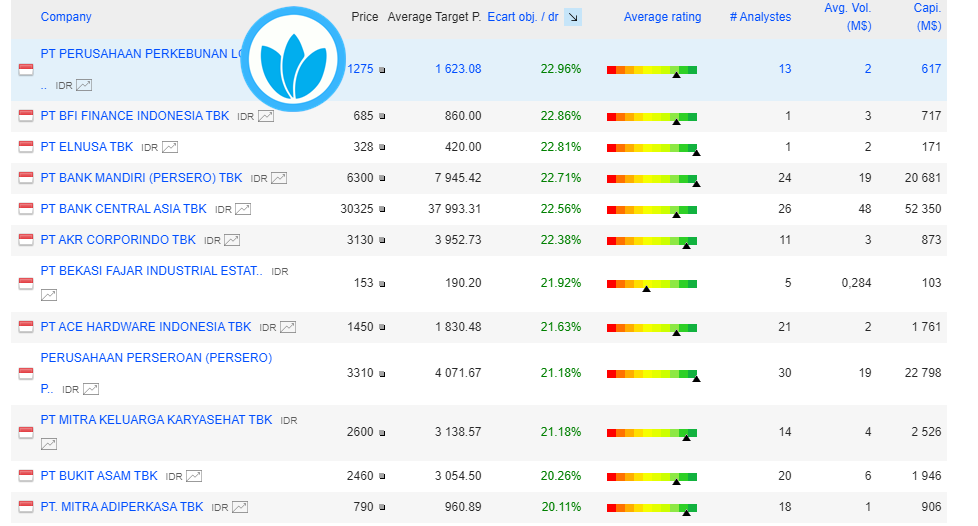Image resolution: width=978 pixels, height=526 pixels.
Task: Click the small icon next to price 30325
Action: (x=382, y=210)
